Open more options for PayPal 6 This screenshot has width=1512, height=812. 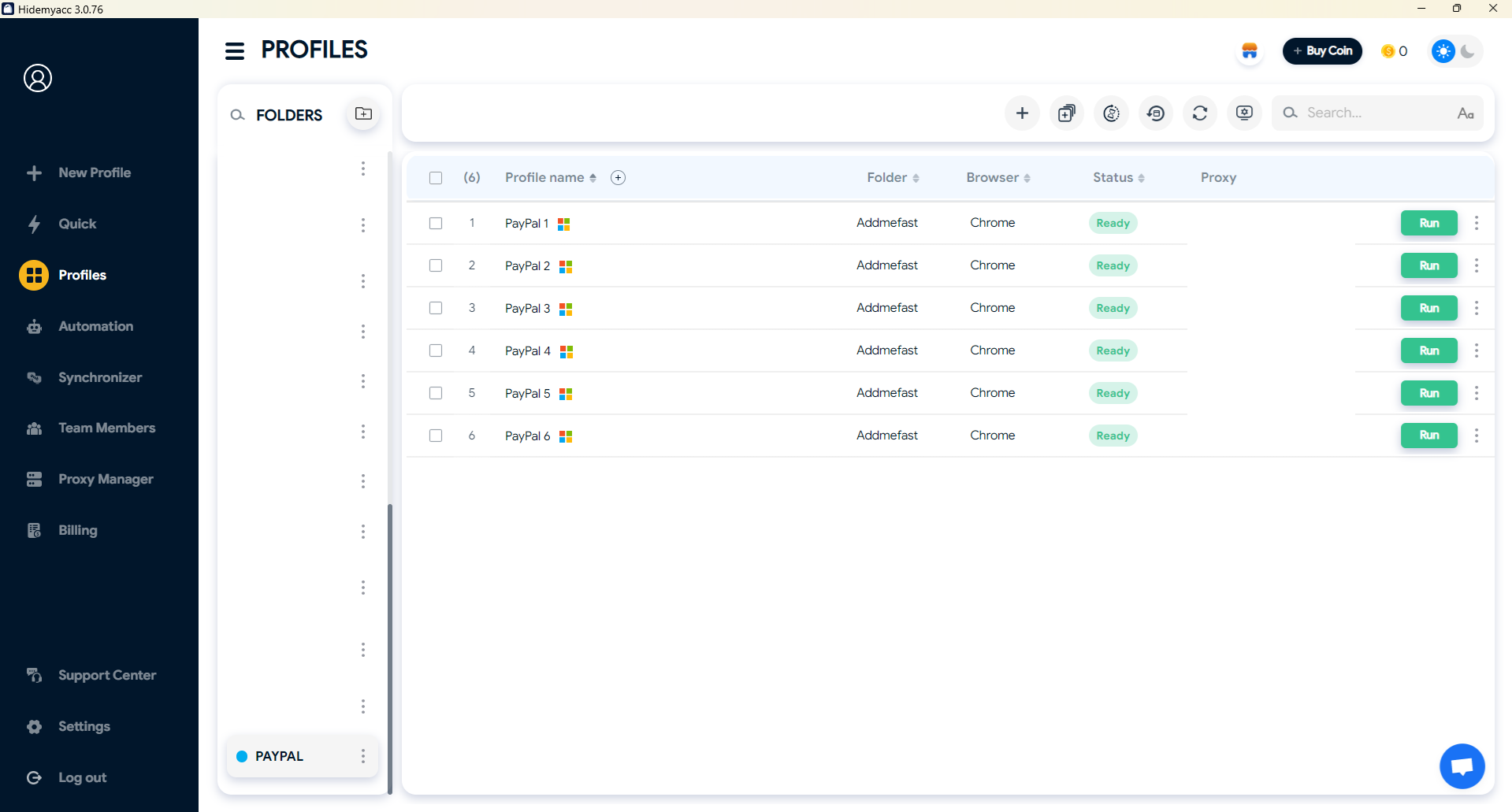point(1477,436)
